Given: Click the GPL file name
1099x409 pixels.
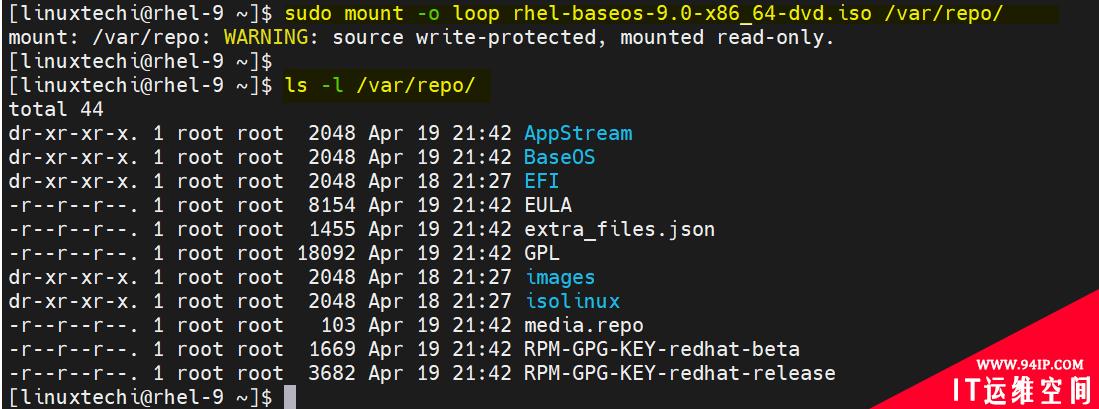Looking at the screenshot, I should tap(542, 254).
